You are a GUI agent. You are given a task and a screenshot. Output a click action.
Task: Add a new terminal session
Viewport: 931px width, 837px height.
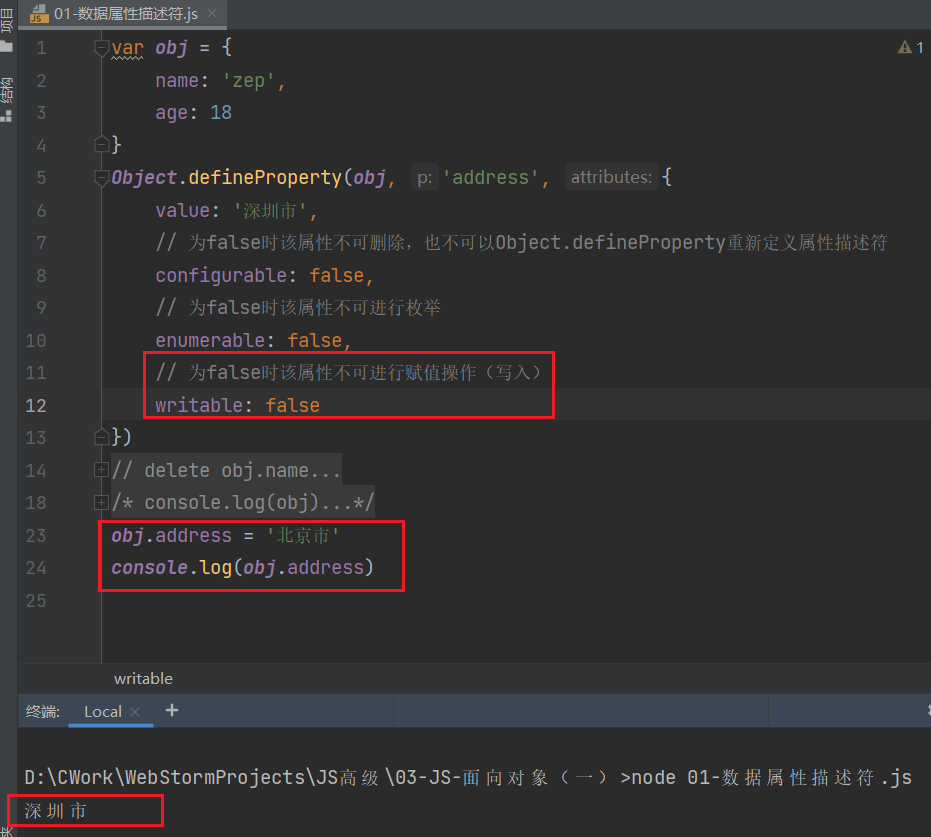[172, 710]
